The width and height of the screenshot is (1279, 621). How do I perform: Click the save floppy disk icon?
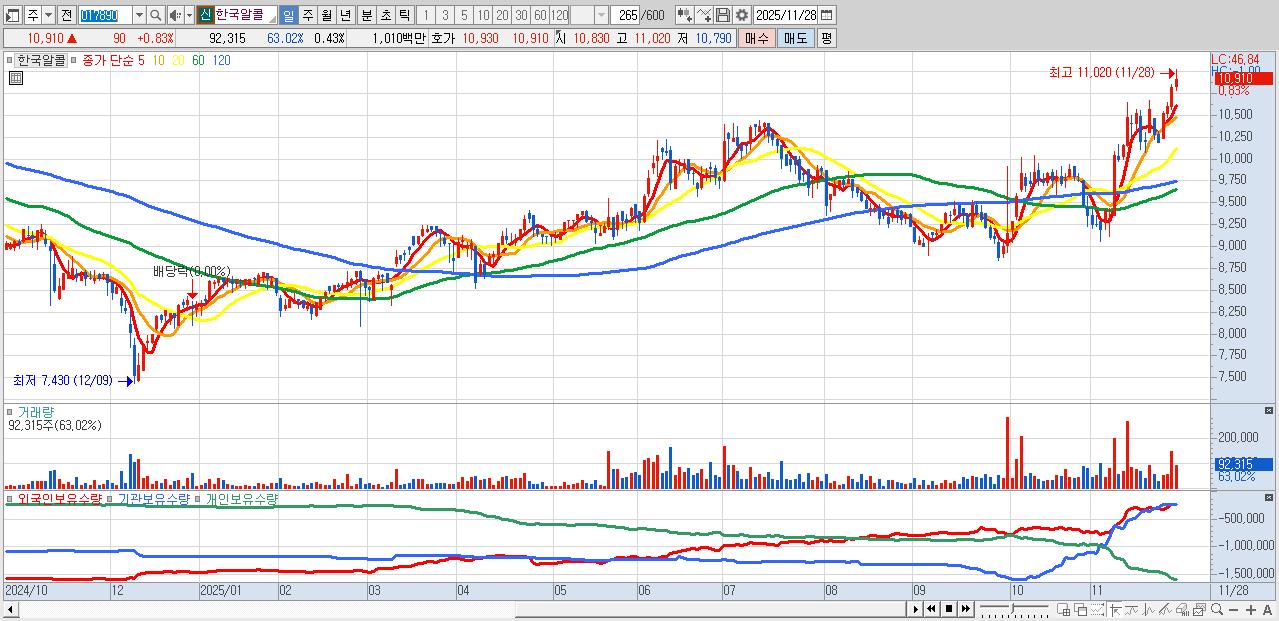tap(723, 15)
